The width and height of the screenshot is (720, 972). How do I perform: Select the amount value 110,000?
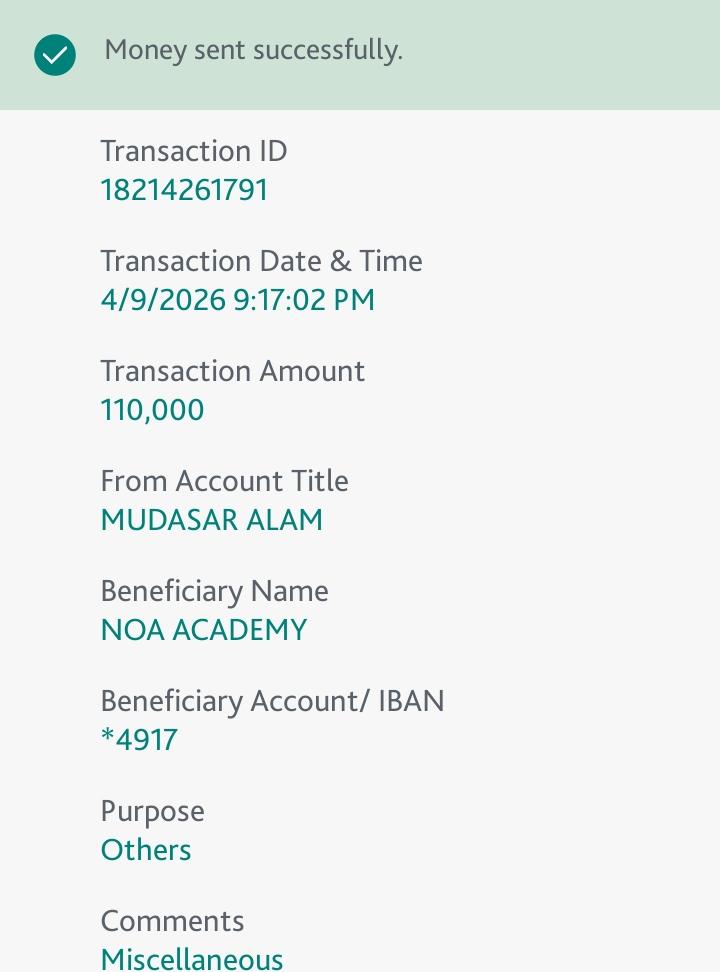tap(152, 410)
